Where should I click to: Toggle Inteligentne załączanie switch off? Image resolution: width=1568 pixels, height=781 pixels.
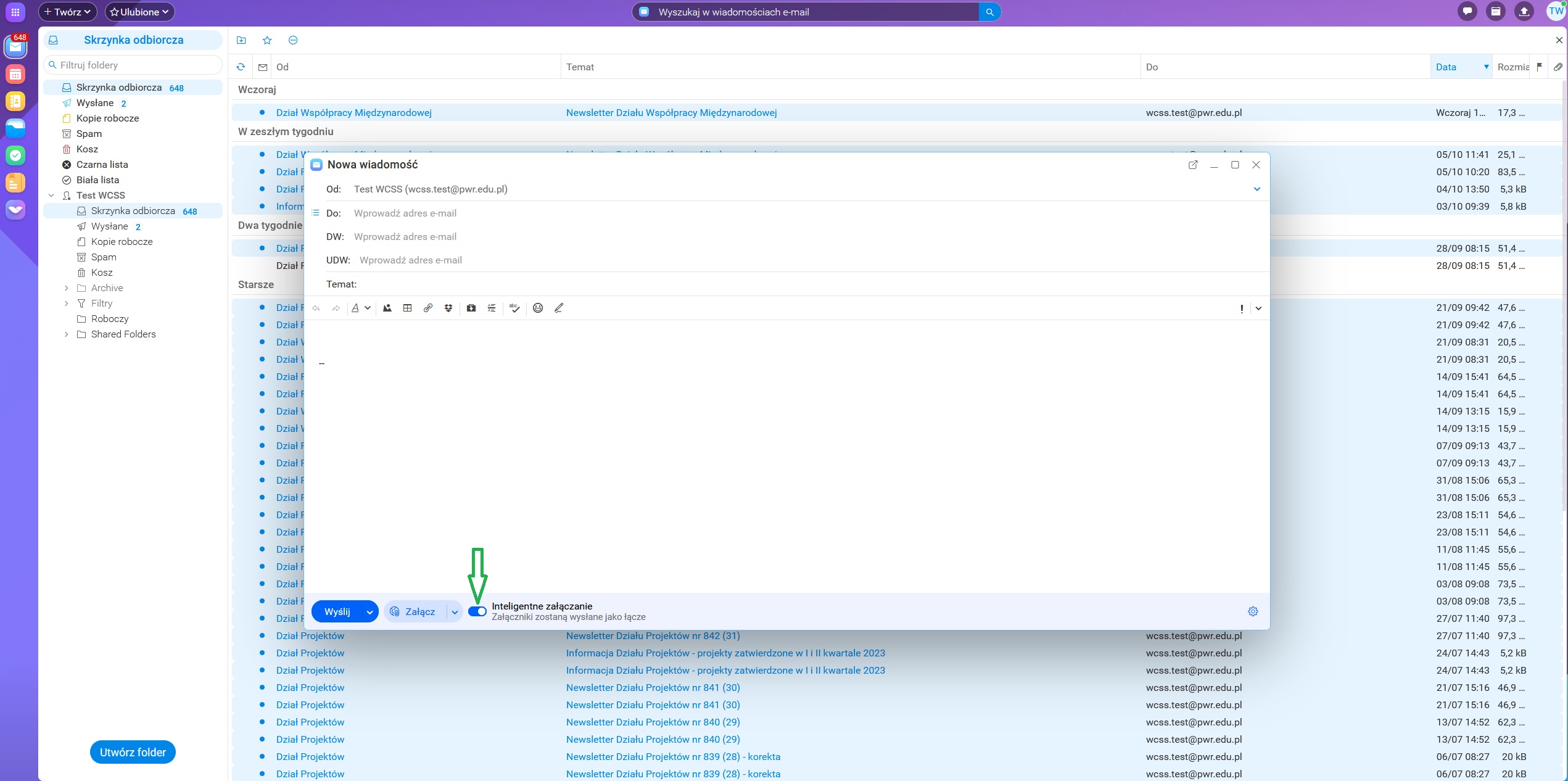(477, 611)
